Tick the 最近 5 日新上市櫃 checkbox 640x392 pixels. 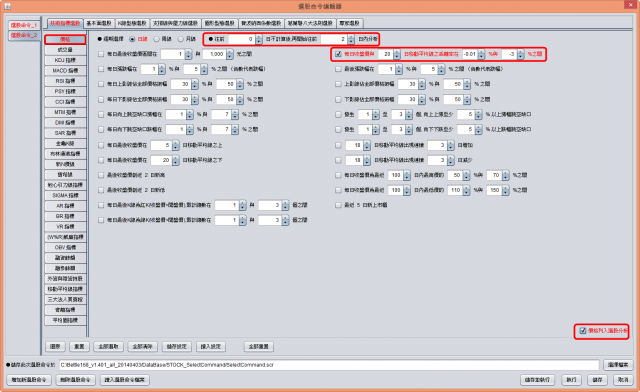338,205
